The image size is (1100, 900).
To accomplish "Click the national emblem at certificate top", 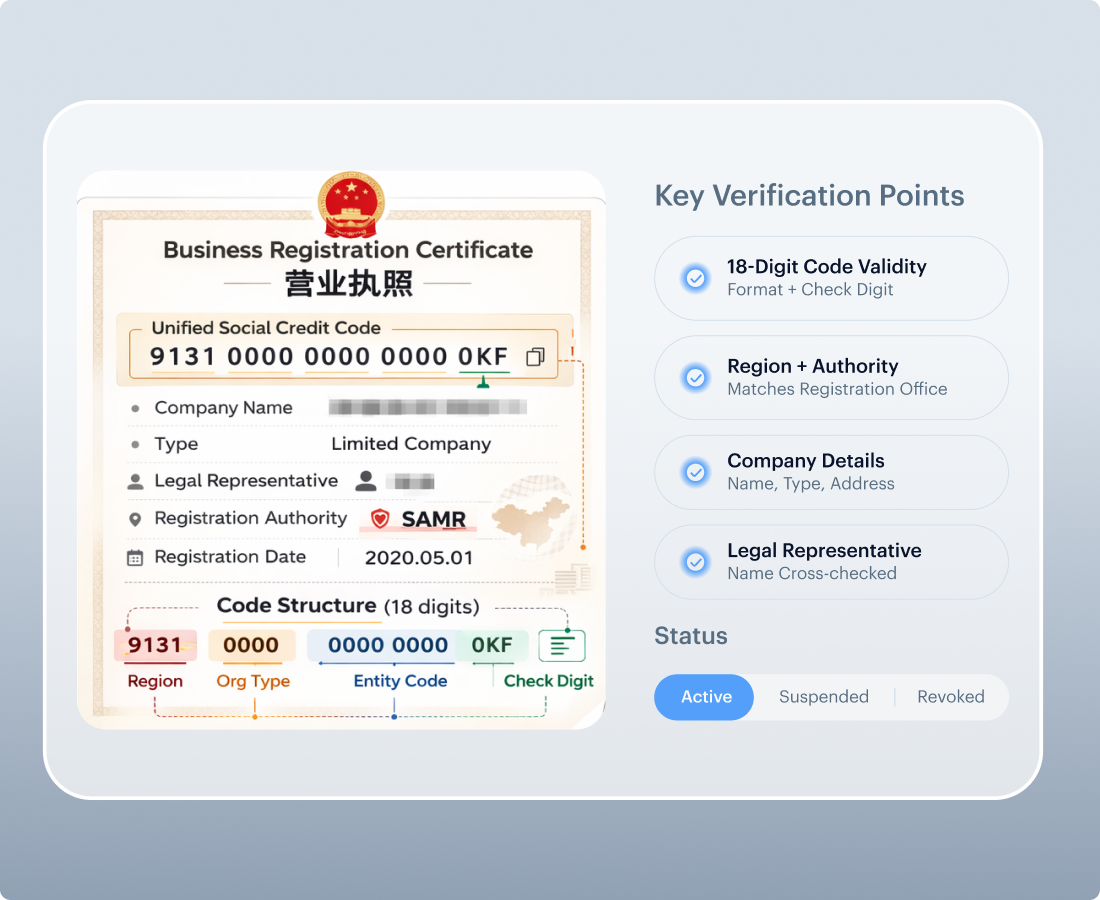I will click(x=350, y=203).
